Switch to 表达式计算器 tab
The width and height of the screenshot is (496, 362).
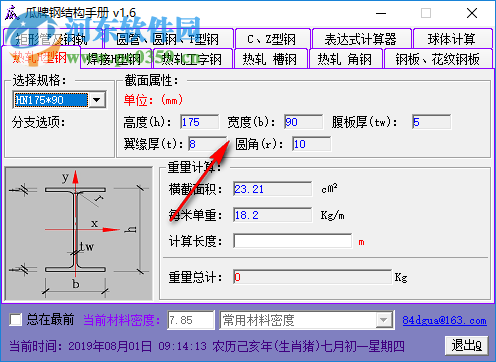pos(361,39)
